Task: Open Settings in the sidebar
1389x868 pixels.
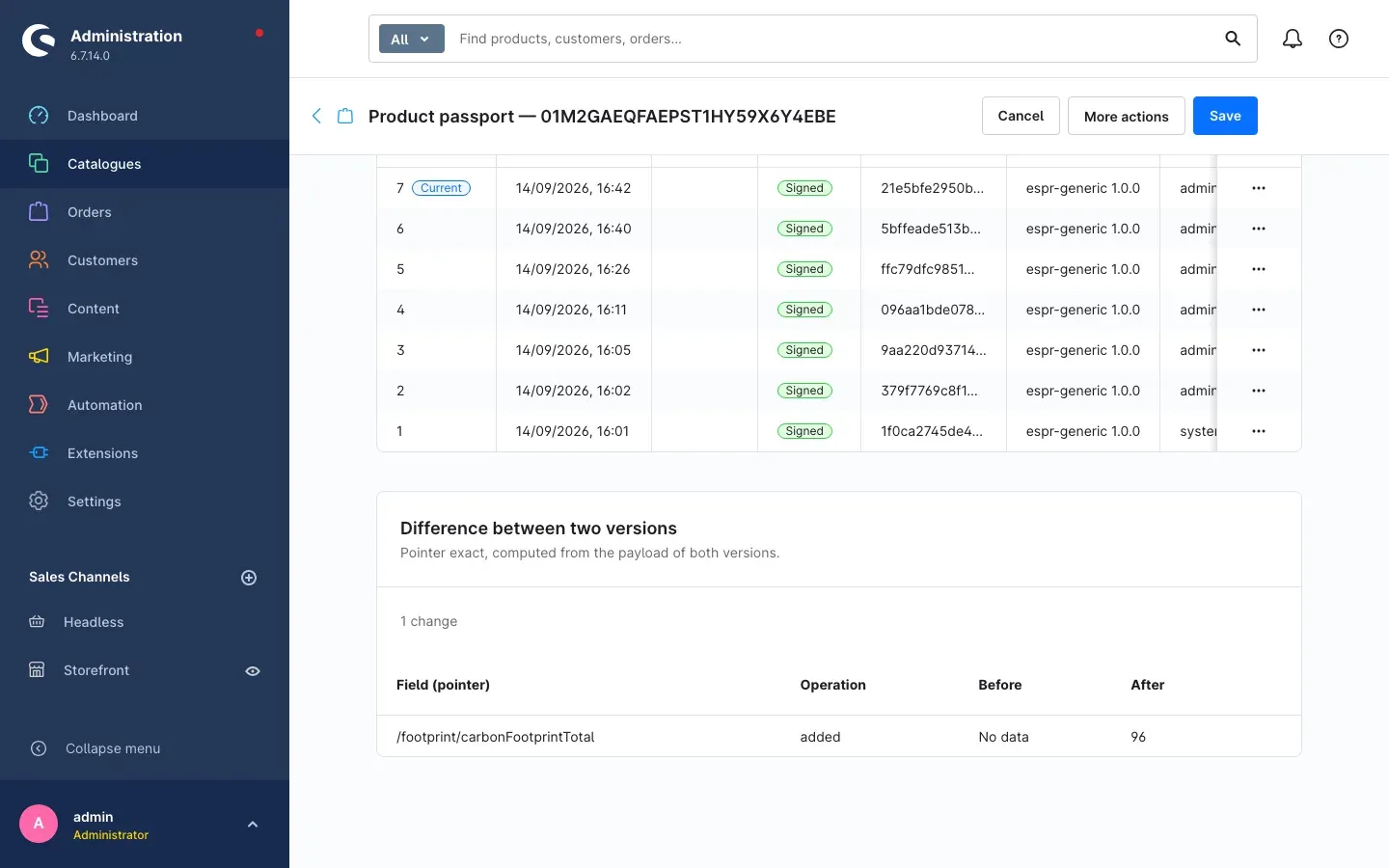Action: tap(145, 502)
